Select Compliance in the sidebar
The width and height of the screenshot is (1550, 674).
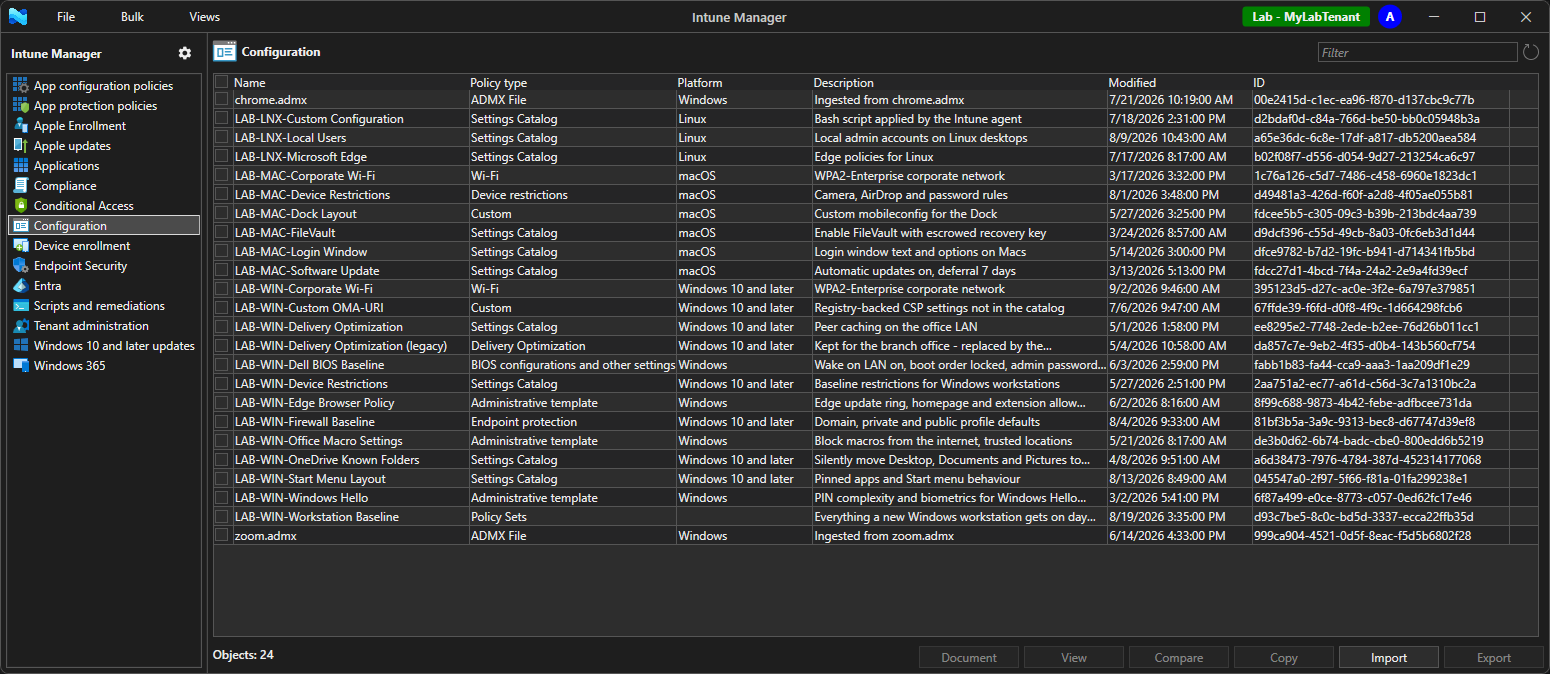pyautogui.click(x=104, y=186)
